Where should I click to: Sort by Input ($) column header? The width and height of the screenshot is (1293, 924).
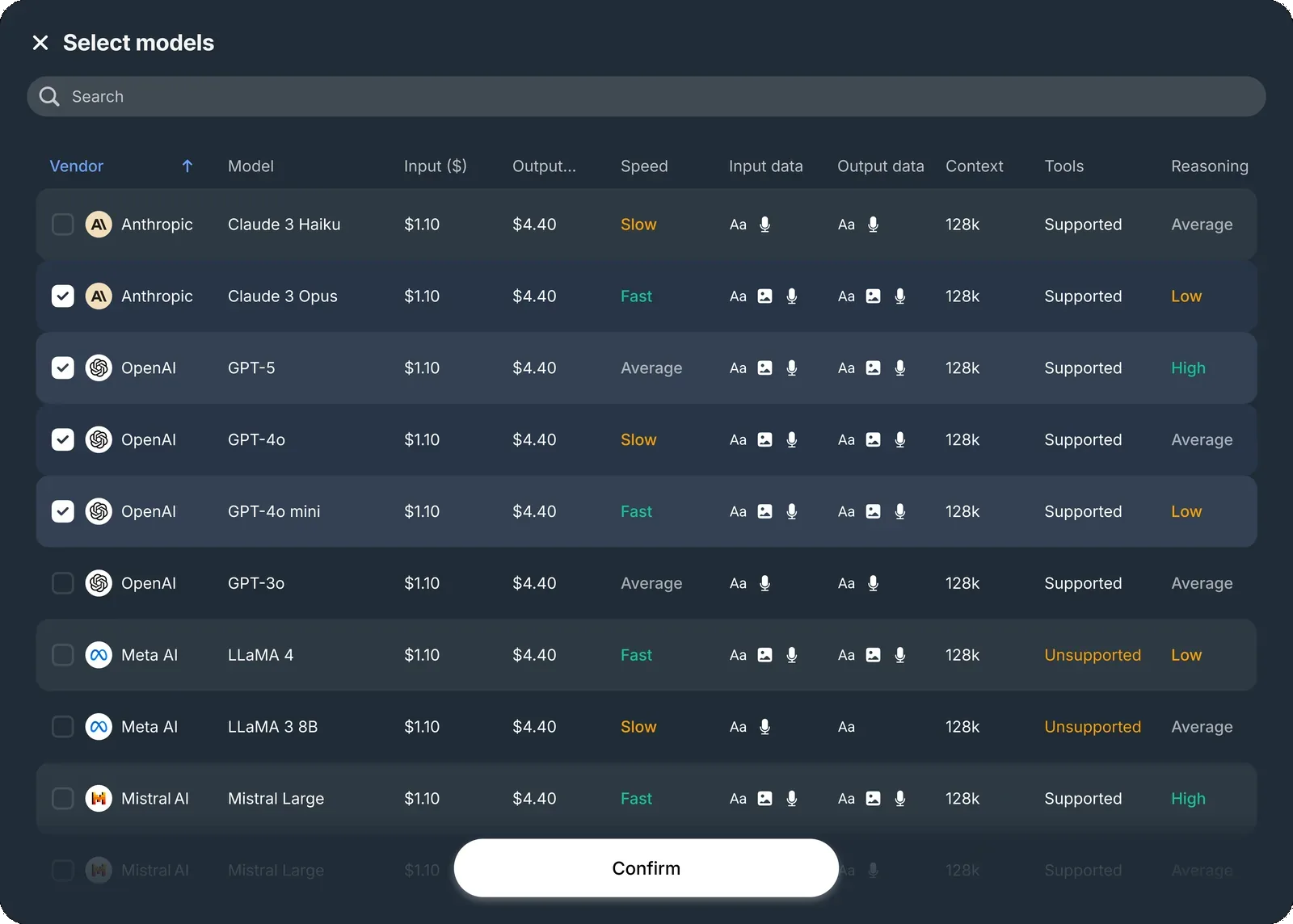tap(436, 166)
